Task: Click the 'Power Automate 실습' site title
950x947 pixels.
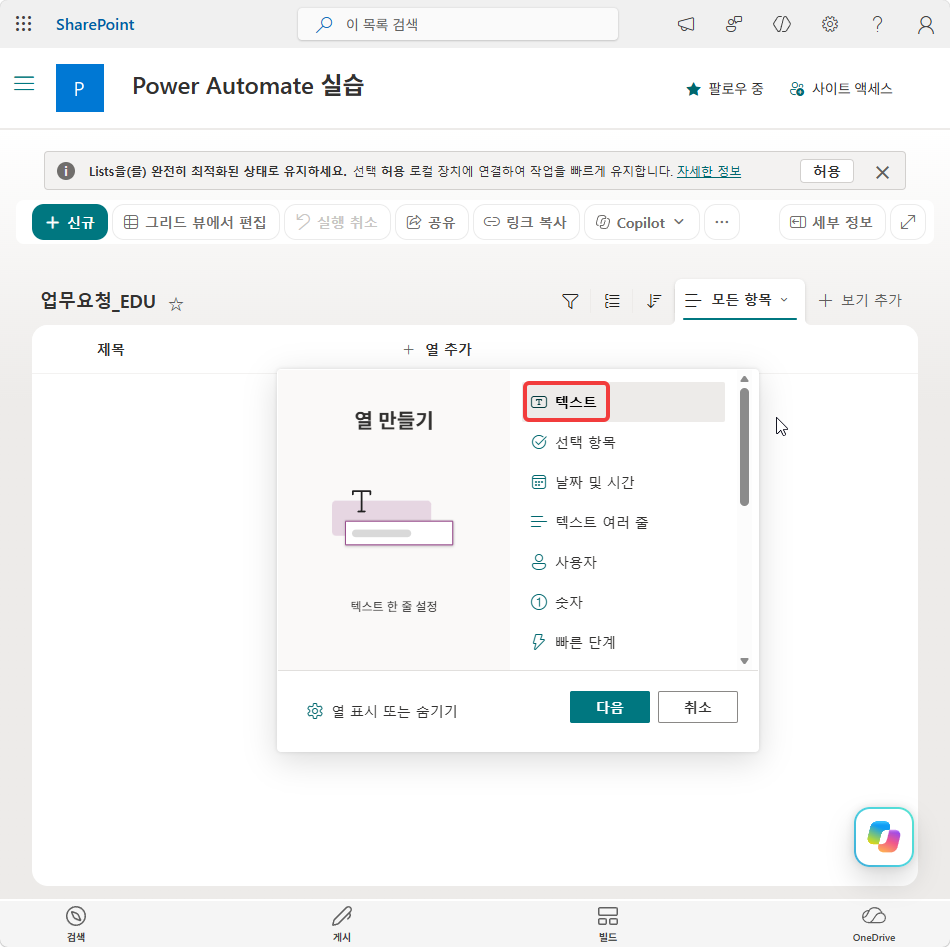Action: coord(248,86)
